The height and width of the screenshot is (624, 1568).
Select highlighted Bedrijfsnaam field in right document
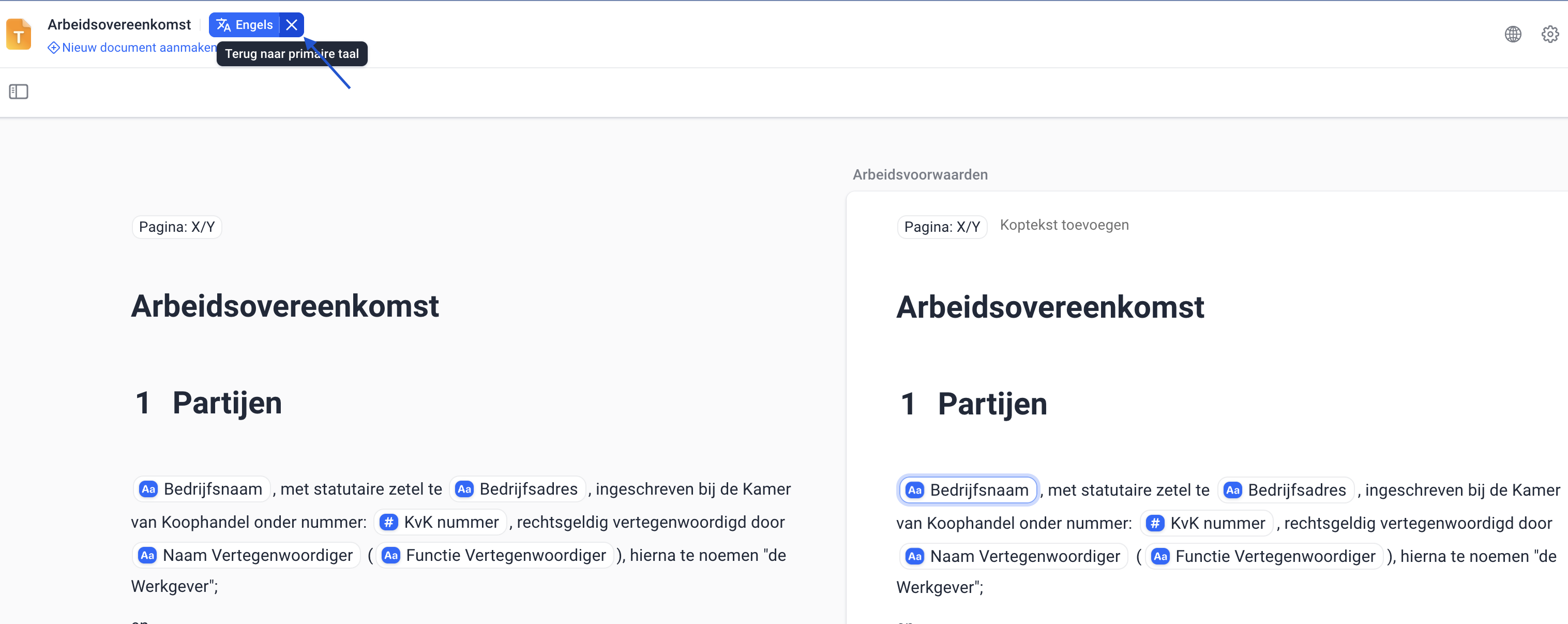pos(968,490)
